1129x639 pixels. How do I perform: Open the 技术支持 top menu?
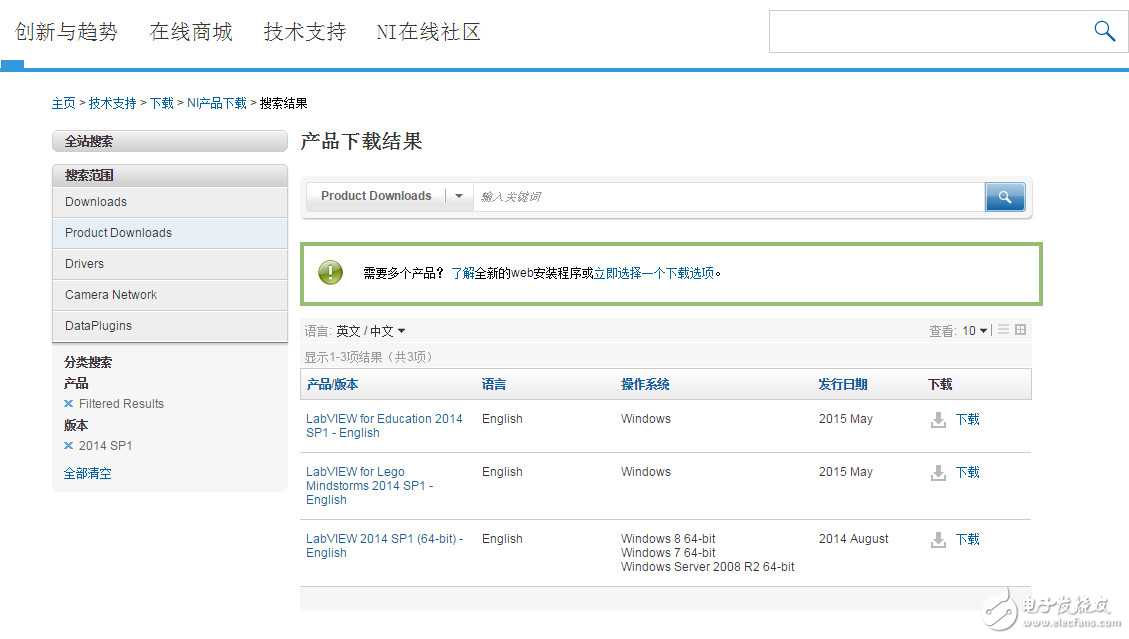[305, 32]
